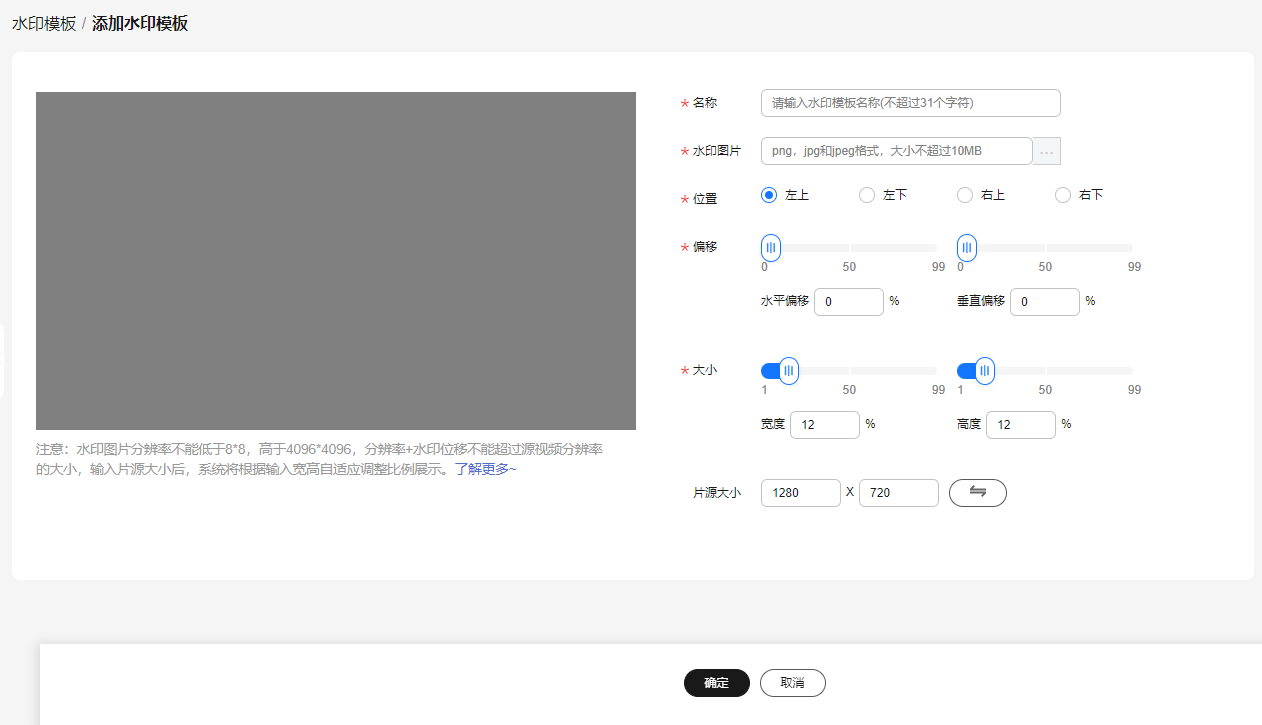The image size is (1262, 725).
Task: Select the 左下 position radio button
Action: click(x=867, y=195)
